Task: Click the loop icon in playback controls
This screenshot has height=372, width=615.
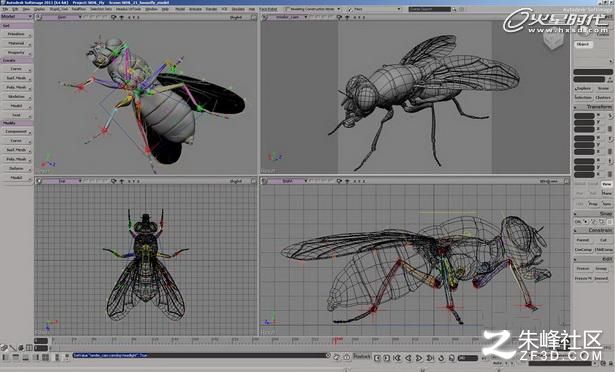Action: [441, 357]
